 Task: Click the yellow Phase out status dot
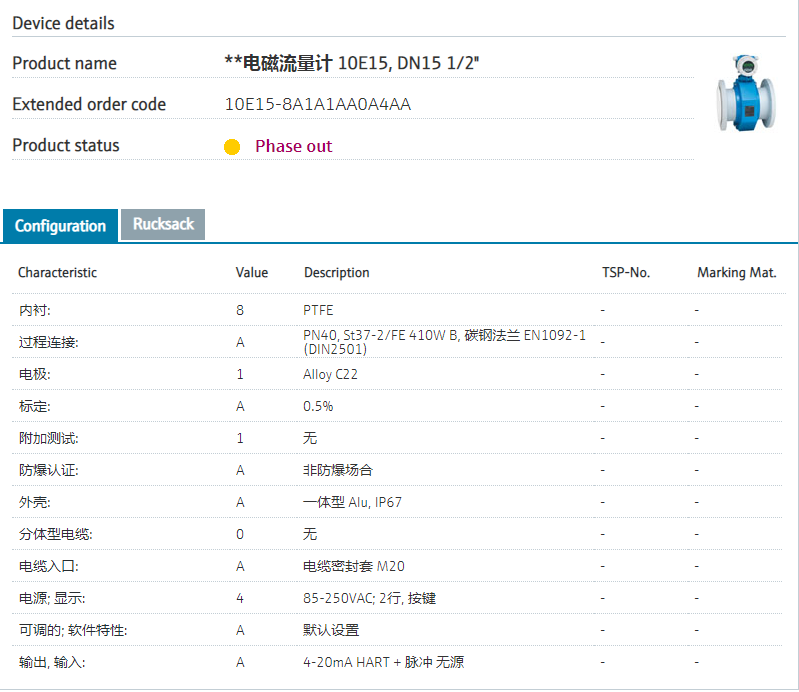point(232,147)
